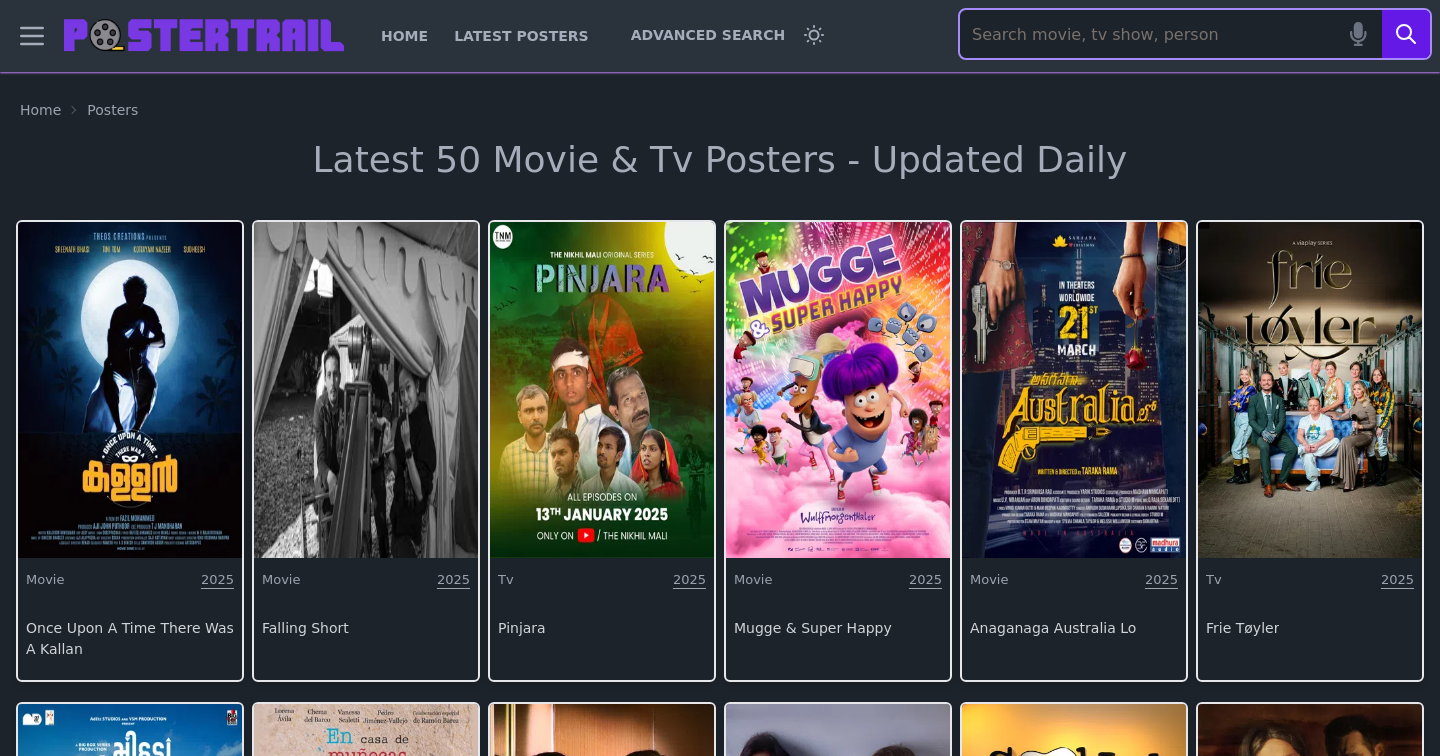Click the Posters breadcrumb

click(x=112, y=110)
